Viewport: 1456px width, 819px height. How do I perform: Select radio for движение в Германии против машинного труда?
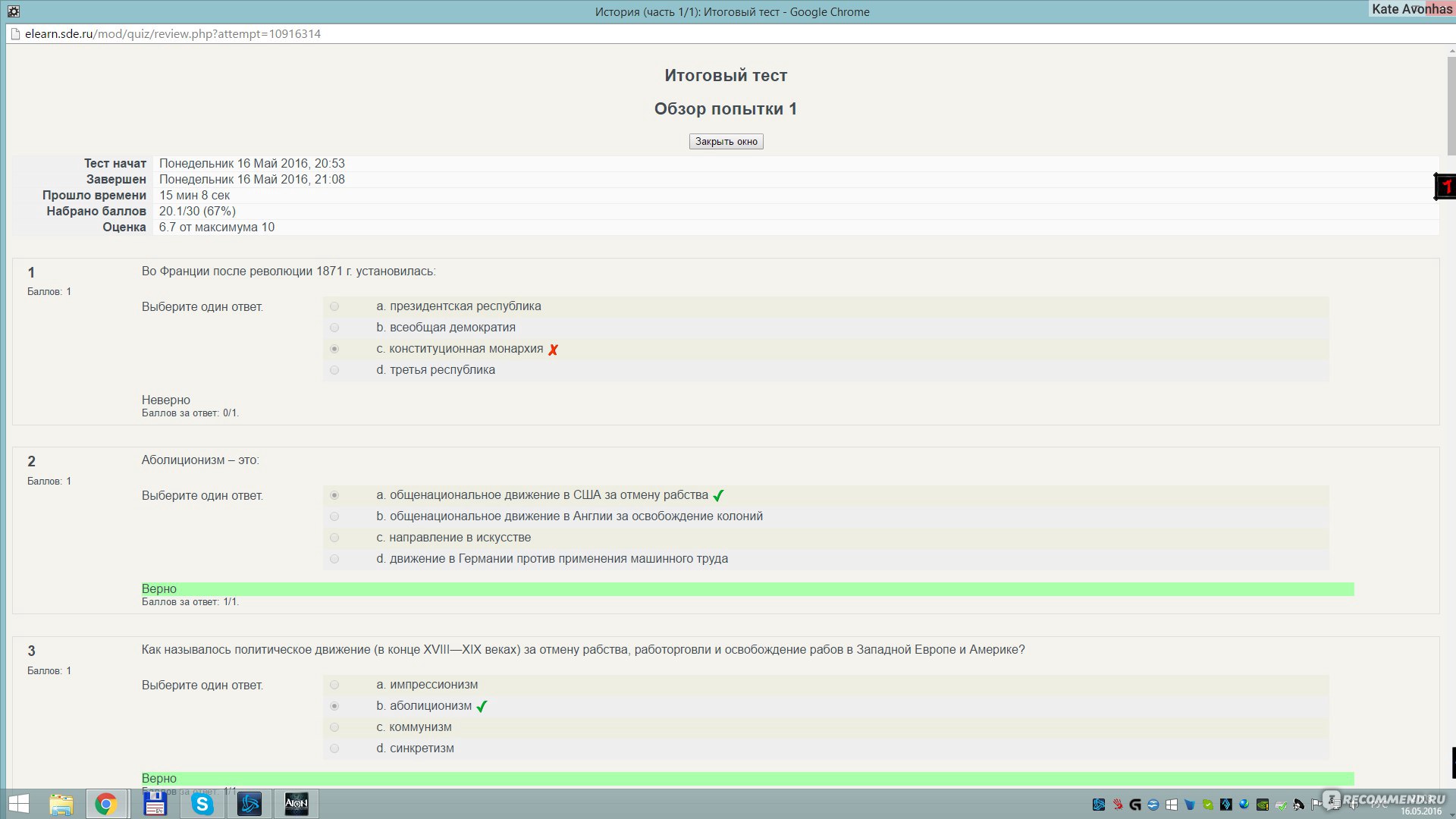(334, 559)
